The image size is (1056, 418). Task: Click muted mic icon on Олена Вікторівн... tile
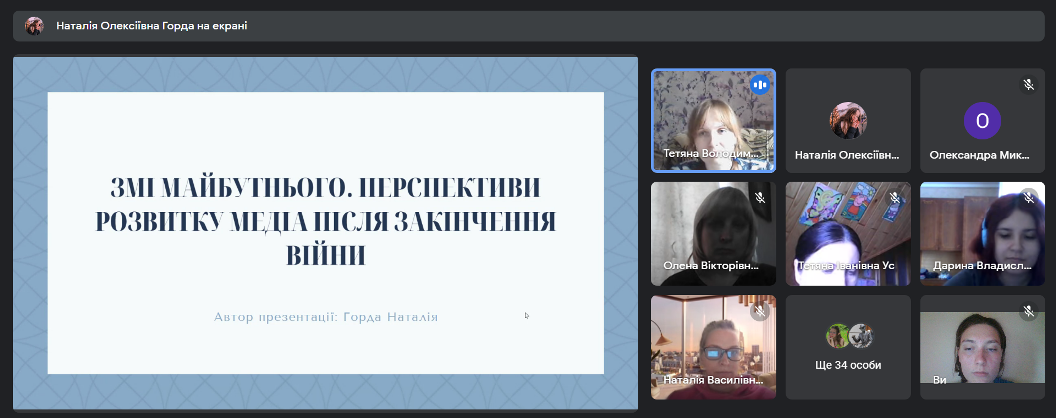point(760,198)
